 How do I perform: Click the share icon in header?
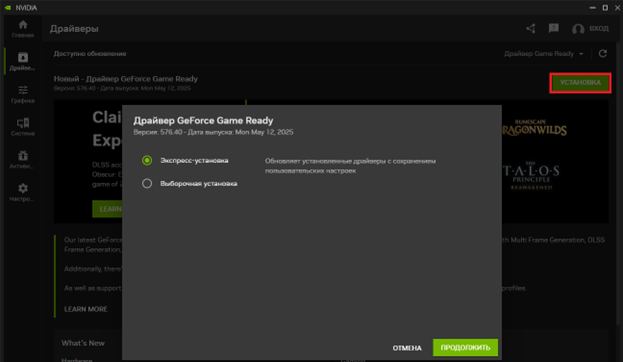[531, 29]
